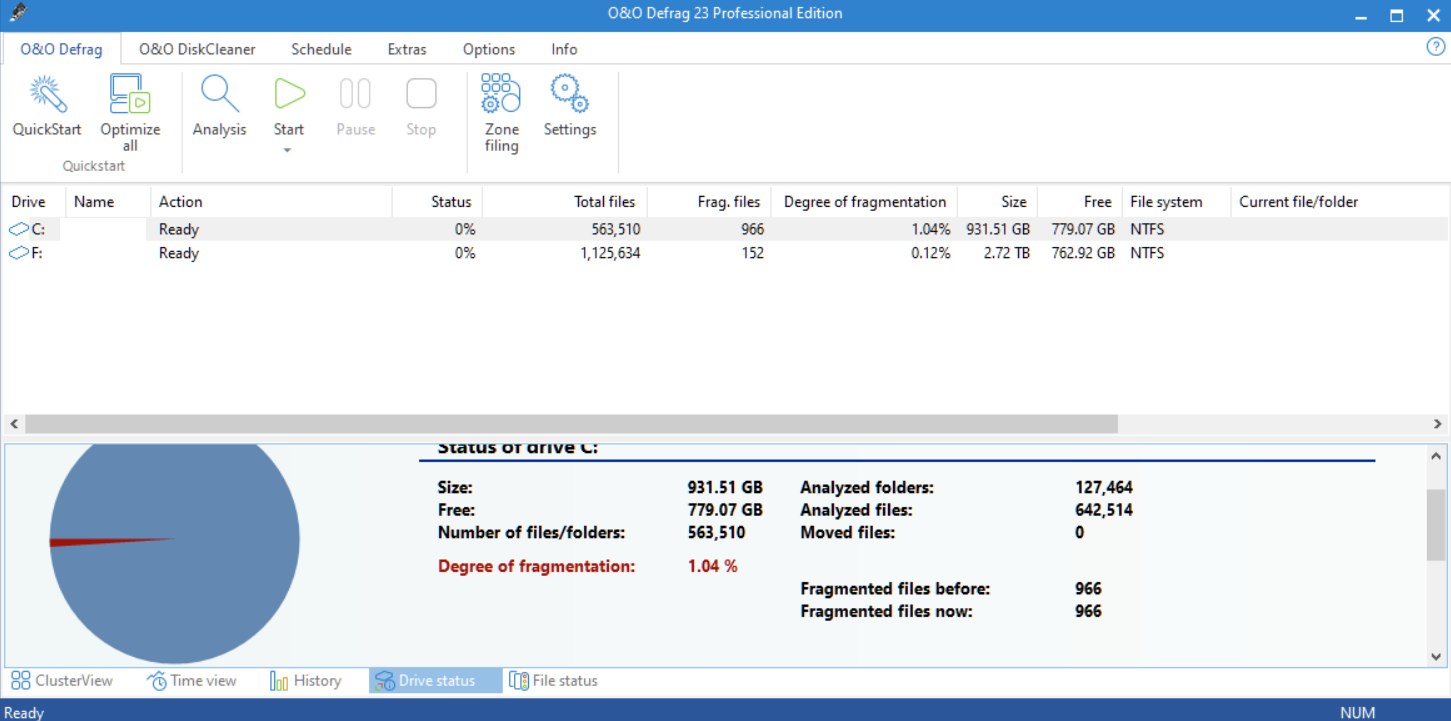Image resolution: width=1451 pixels, height=721 pixels.
Task: Expand the Start button dropdown arrow
Action: [x=288, y=151]
